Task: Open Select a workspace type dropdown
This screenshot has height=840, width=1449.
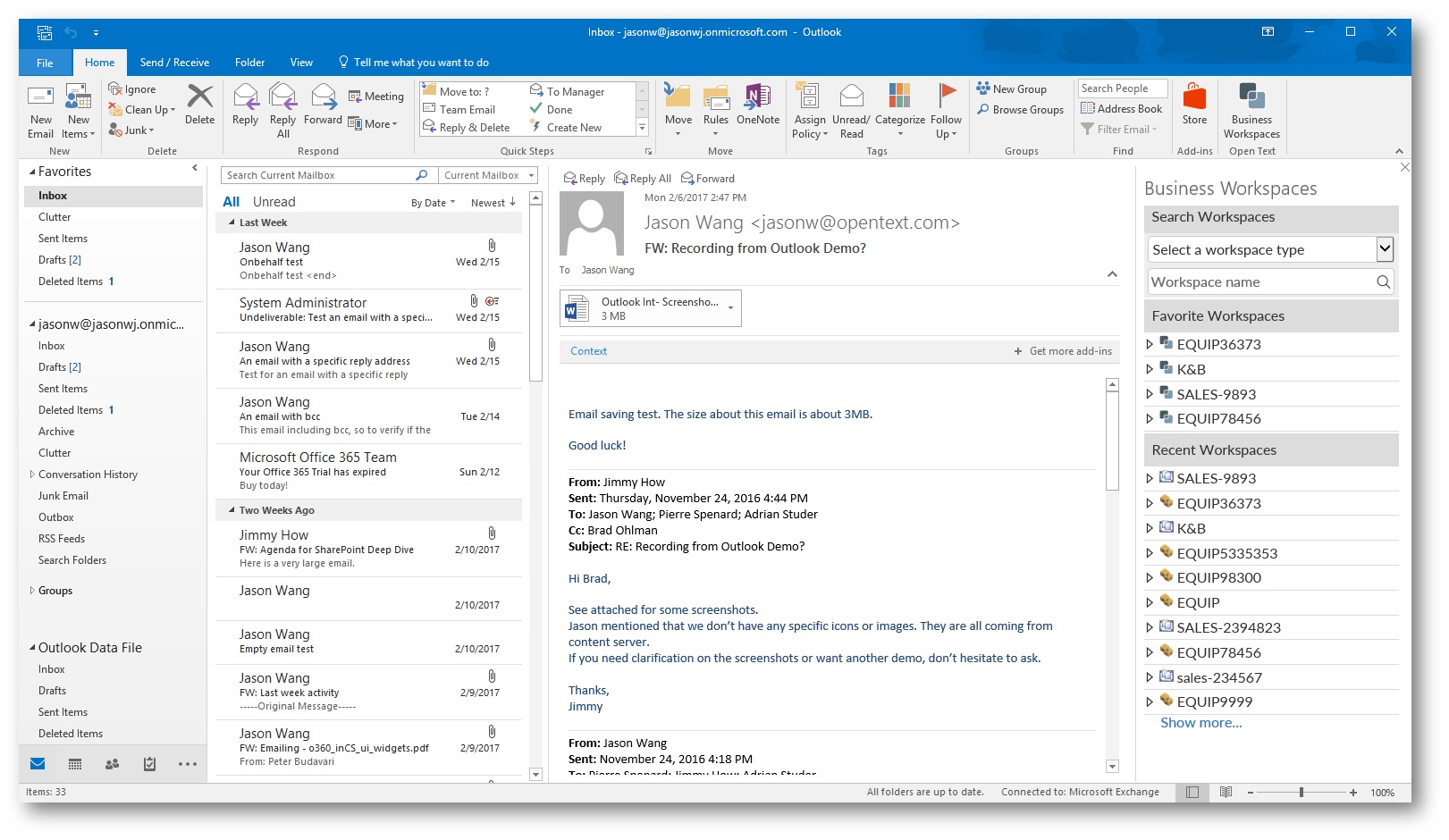Action: 1385,249
